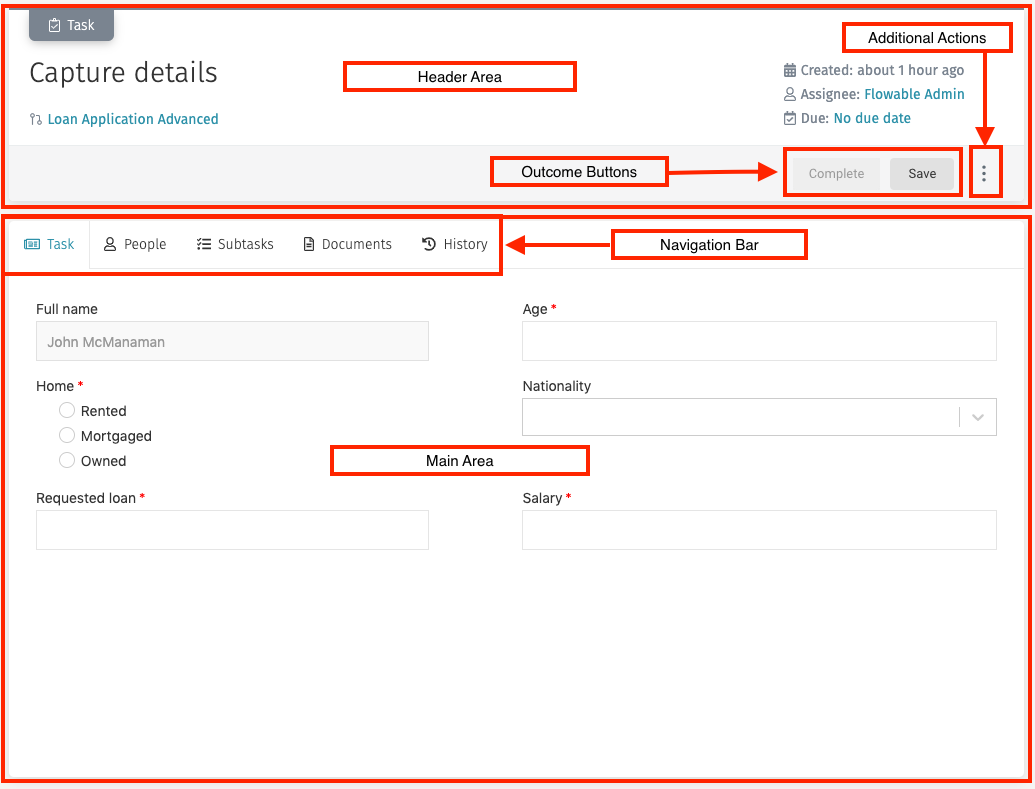The width and height of the screenshot is (1035, 789).
Task: Open the Additional Actions three-dot menu
Action: point(986,171)
